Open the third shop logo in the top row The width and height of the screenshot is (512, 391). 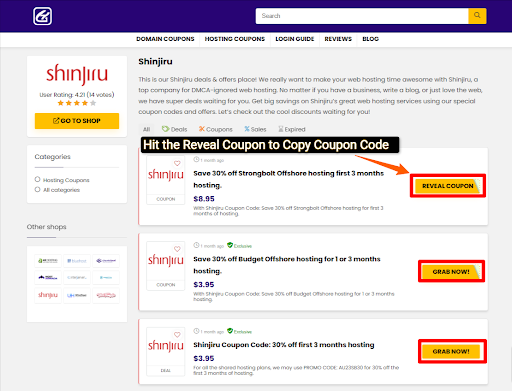106,261
